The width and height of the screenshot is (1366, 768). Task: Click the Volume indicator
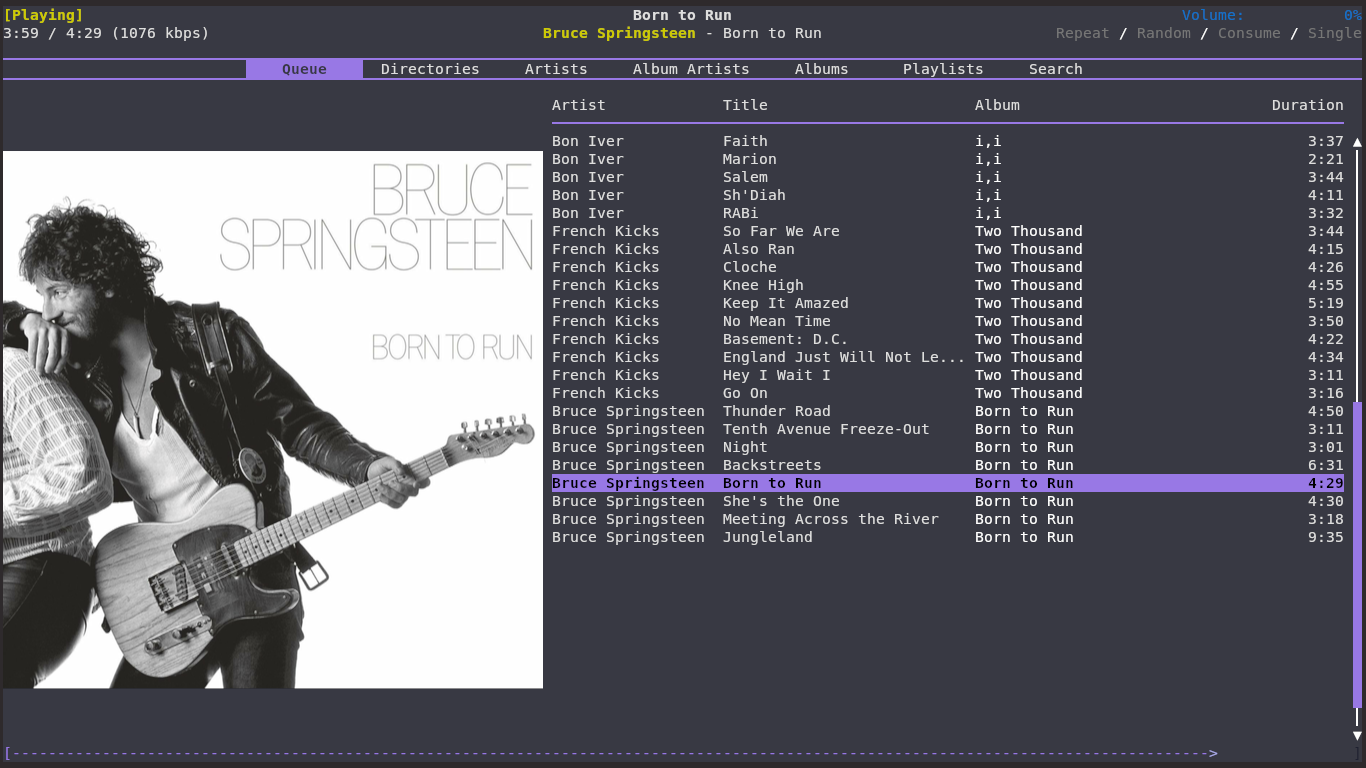point(1272,15)
